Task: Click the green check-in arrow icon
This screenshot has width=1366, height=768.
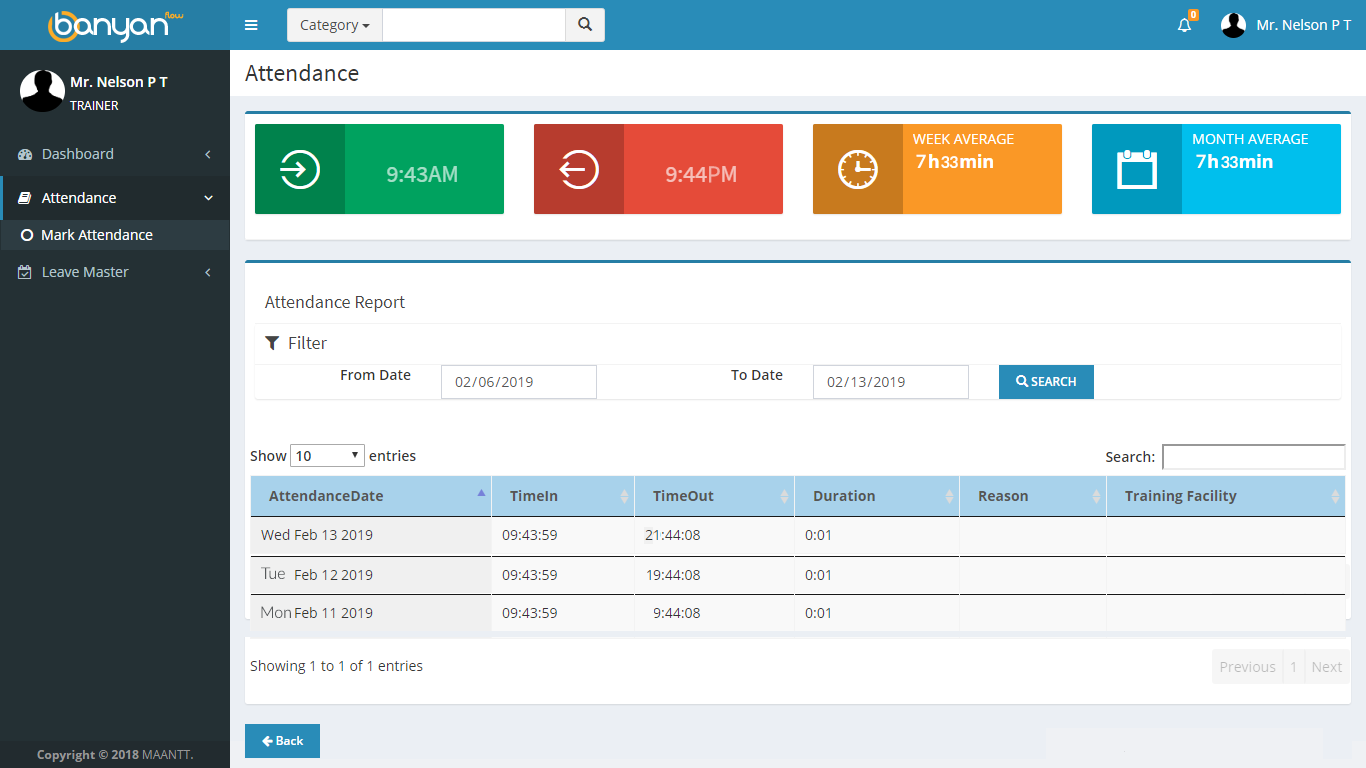Action: [300, 169]
